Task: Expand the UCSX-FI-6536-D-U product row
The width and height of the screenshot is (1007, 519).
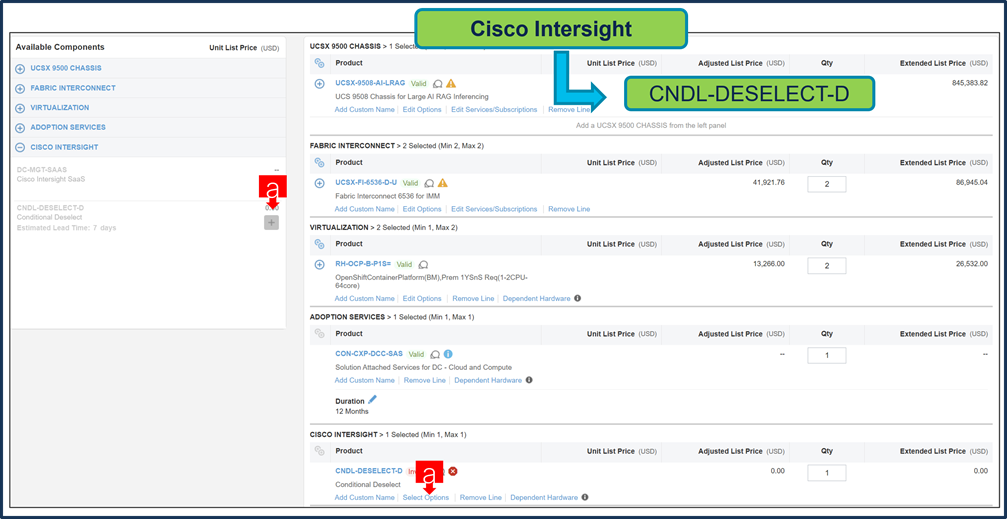Action: coord(319,184)
